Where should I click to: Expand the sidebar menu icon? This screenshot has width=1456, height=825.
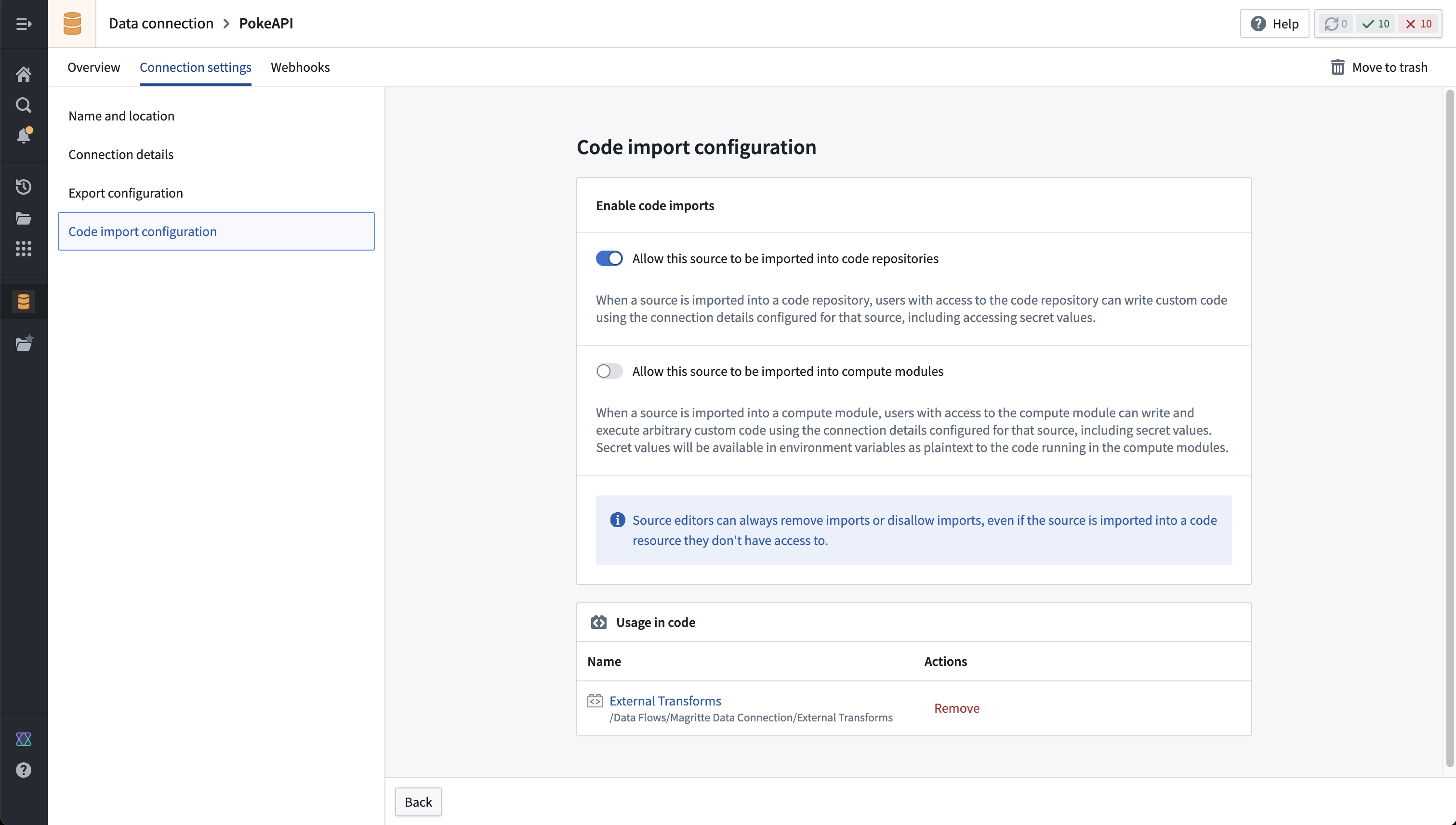coord(23,24)
